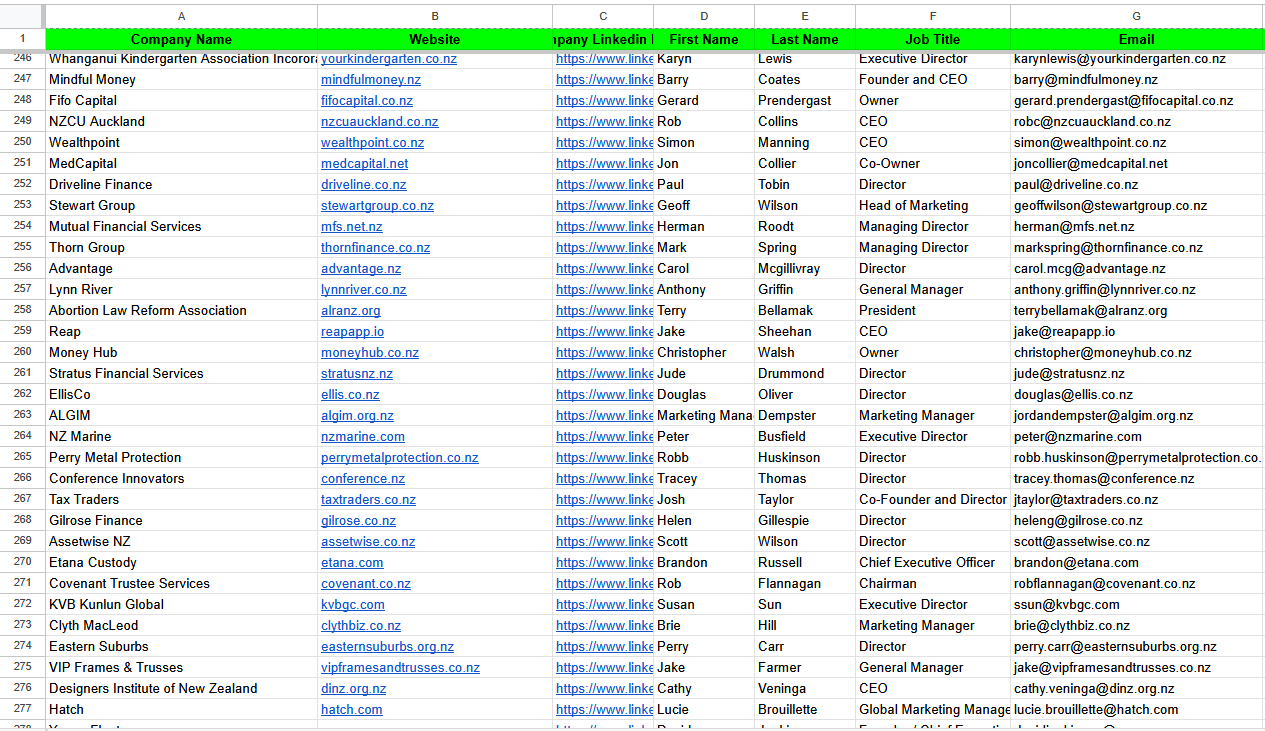The width and height of the screenshot is (1265, 731).
Task: Click the Email header cell
Action: [1137, 40]
